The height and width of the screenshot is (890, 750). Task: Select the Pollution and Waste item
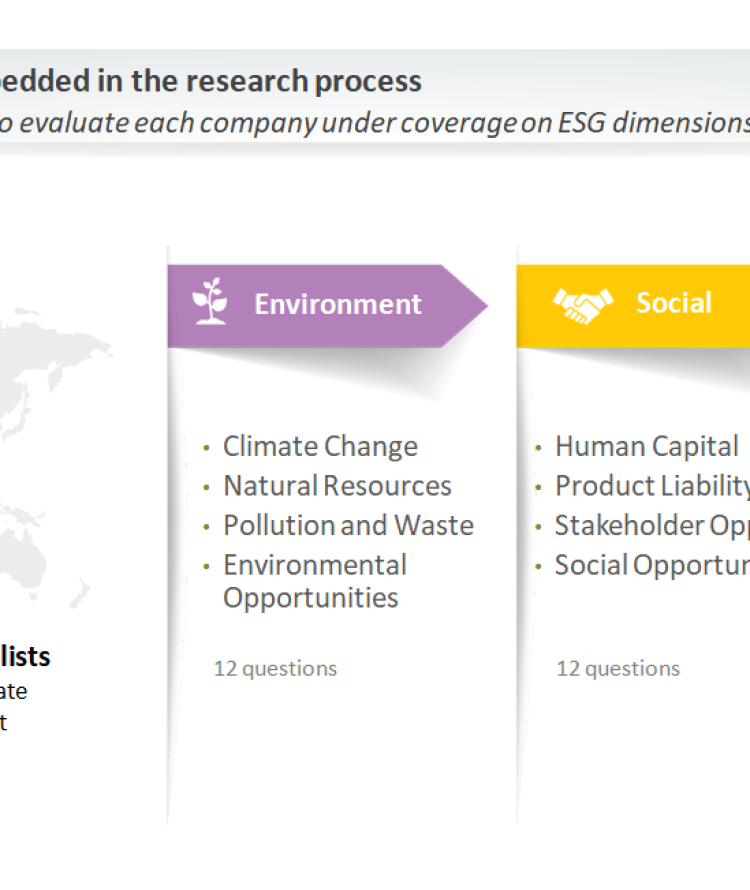[348, 525]
